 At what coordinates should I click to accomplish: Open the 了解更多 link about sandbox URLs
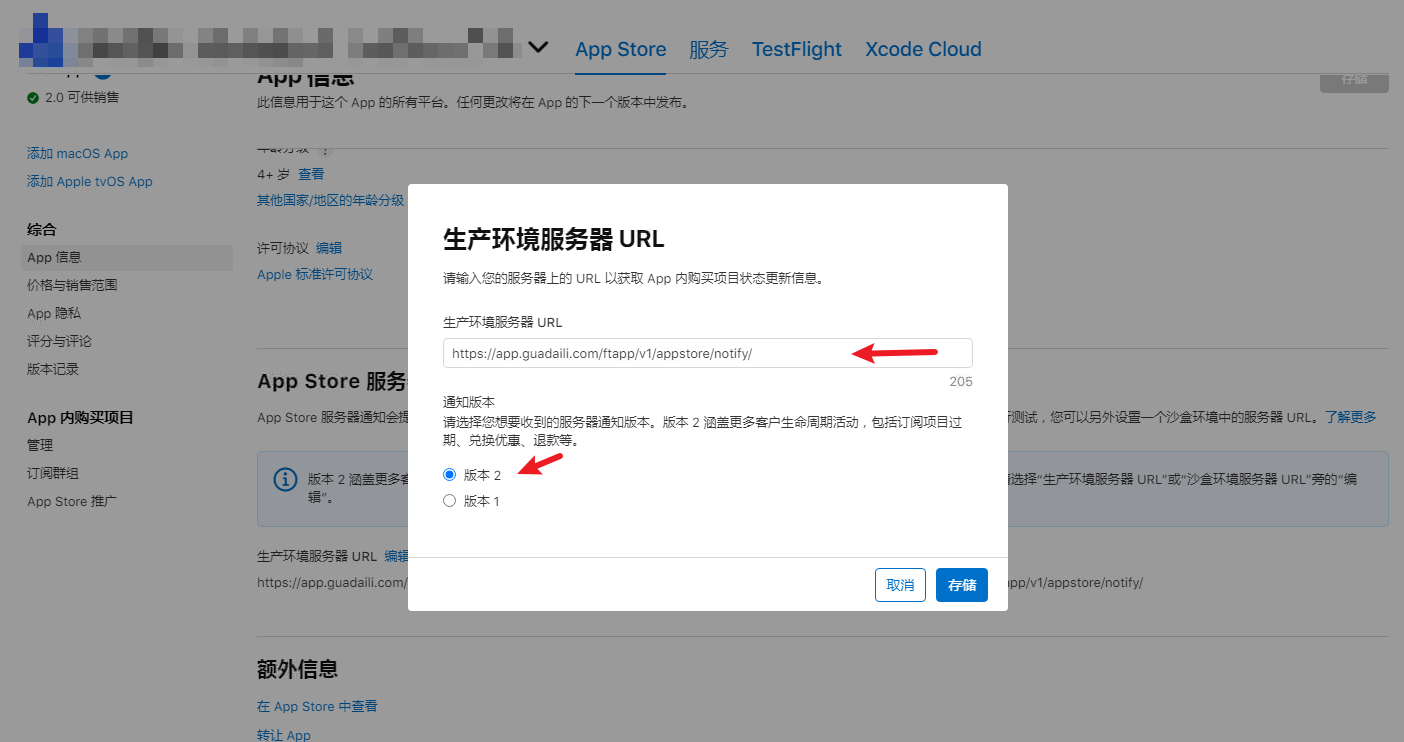[x=1350, y=417]
